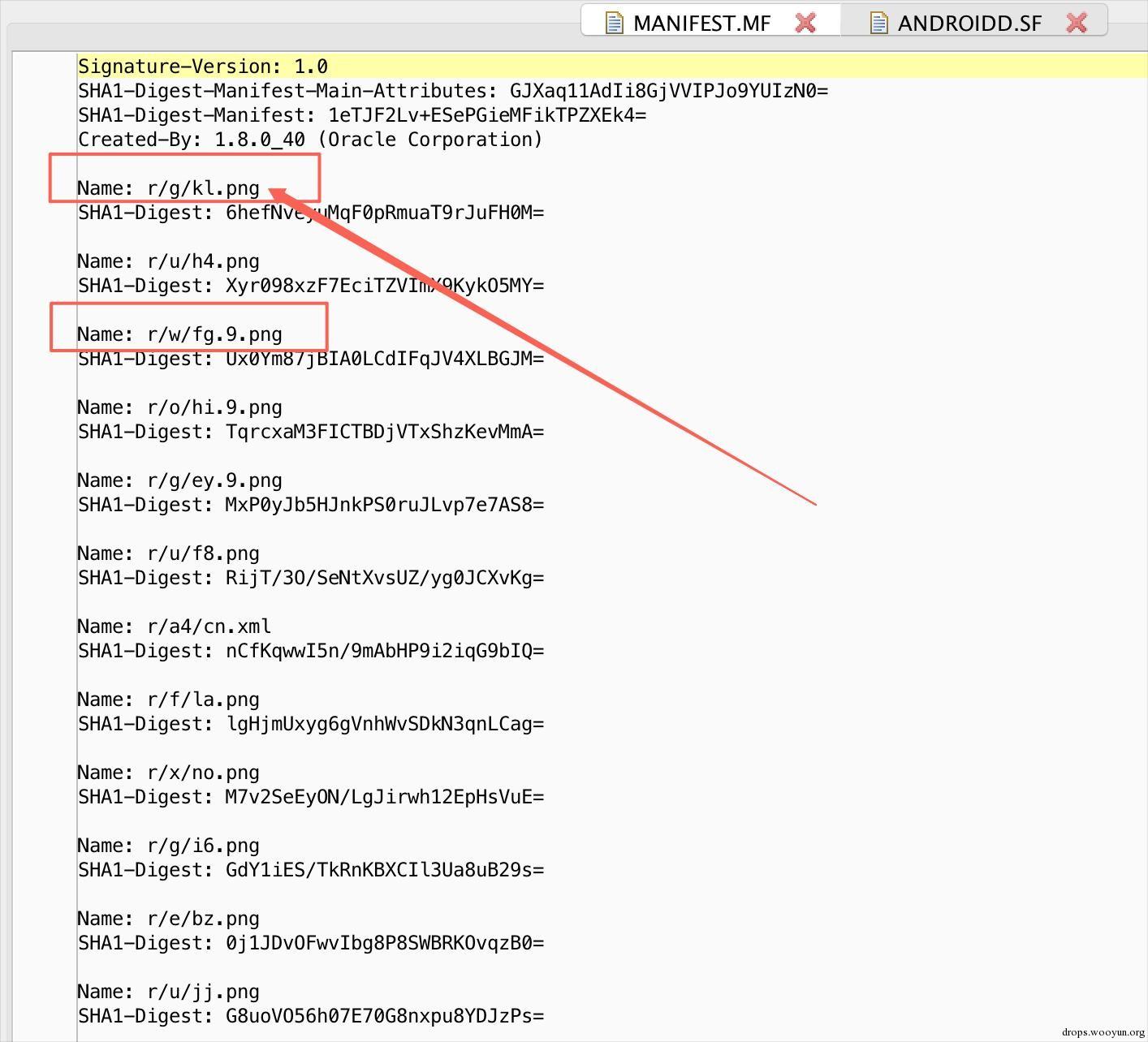Click the line 'Name: r/u/jj.png'

point(169,992)
